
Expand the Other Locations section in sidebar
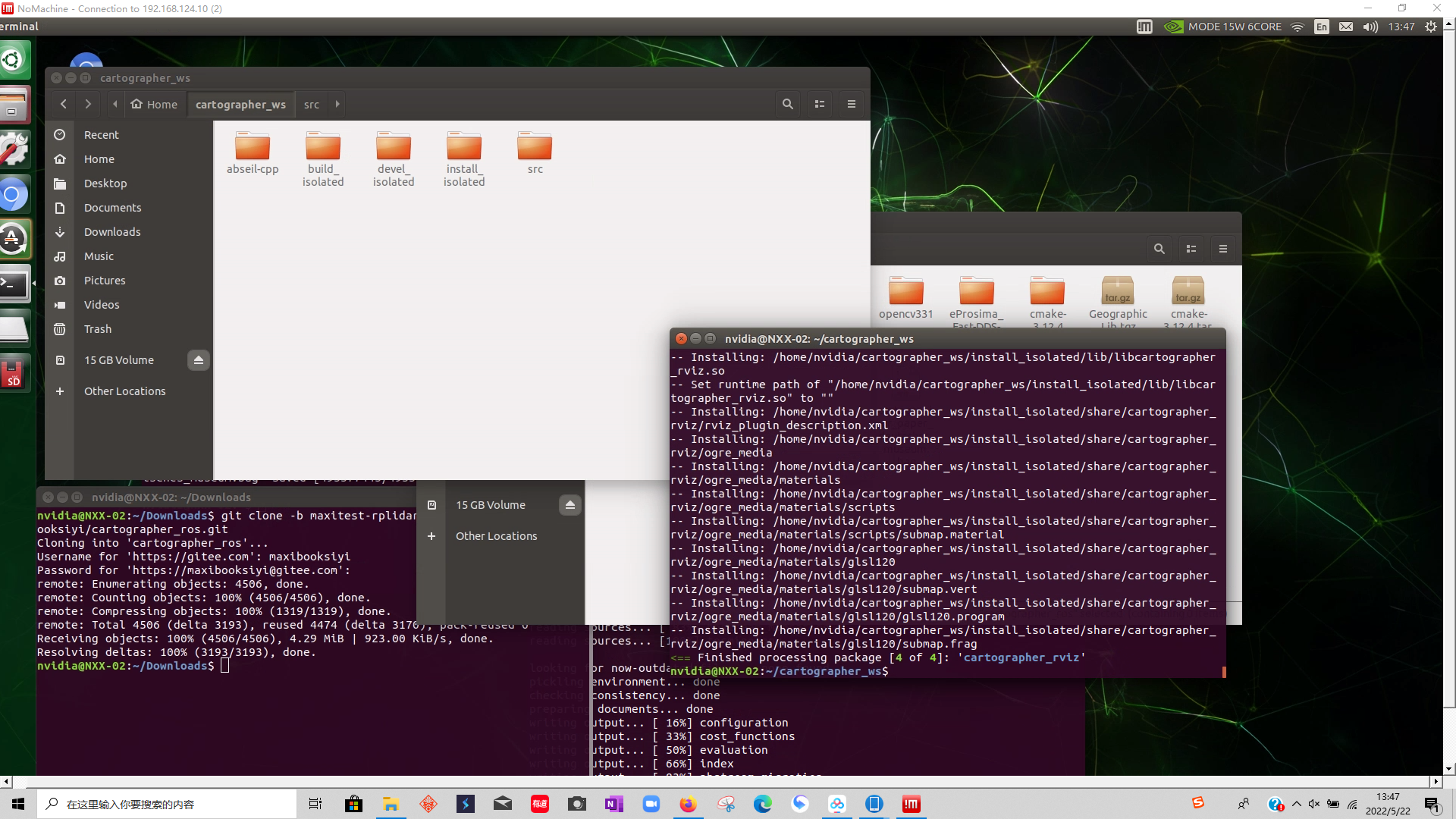(x=124, y=390)
